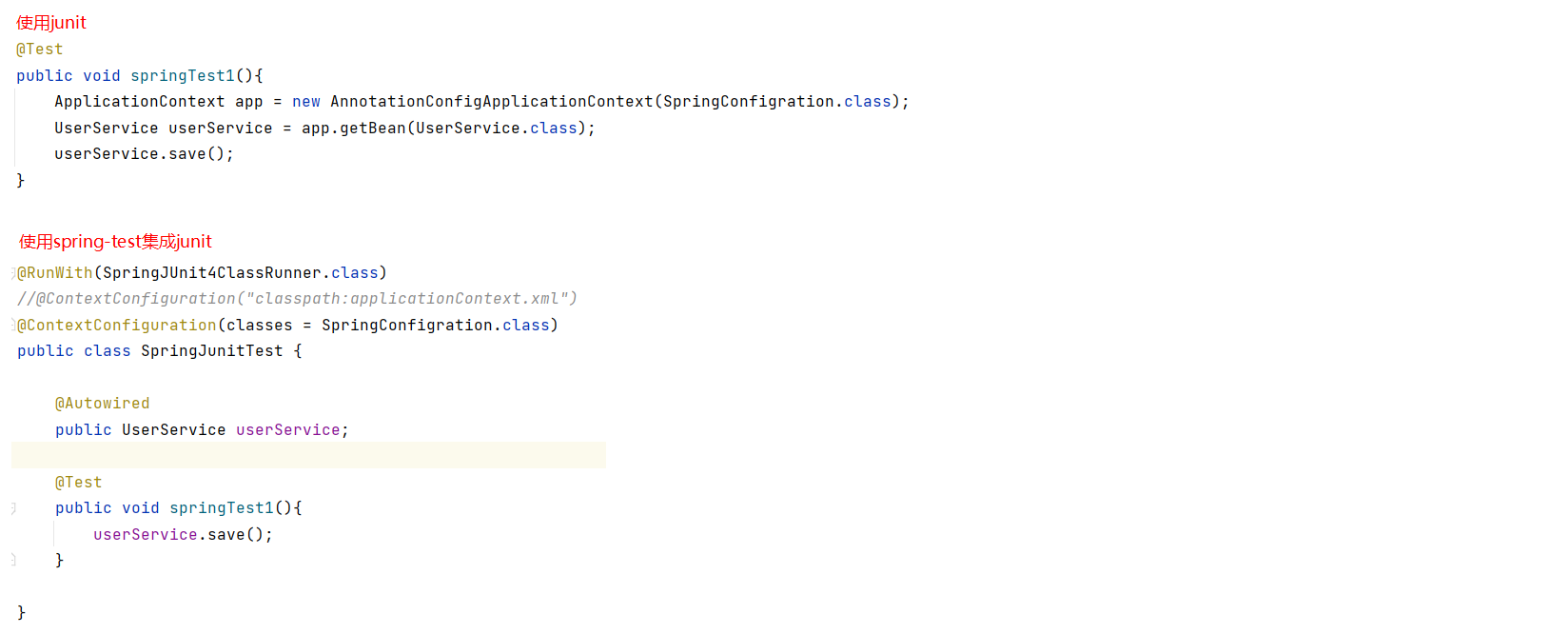
Task: Click AnnotationConfigApplicationContext constructor name
Action: click(x=491, y=102)
